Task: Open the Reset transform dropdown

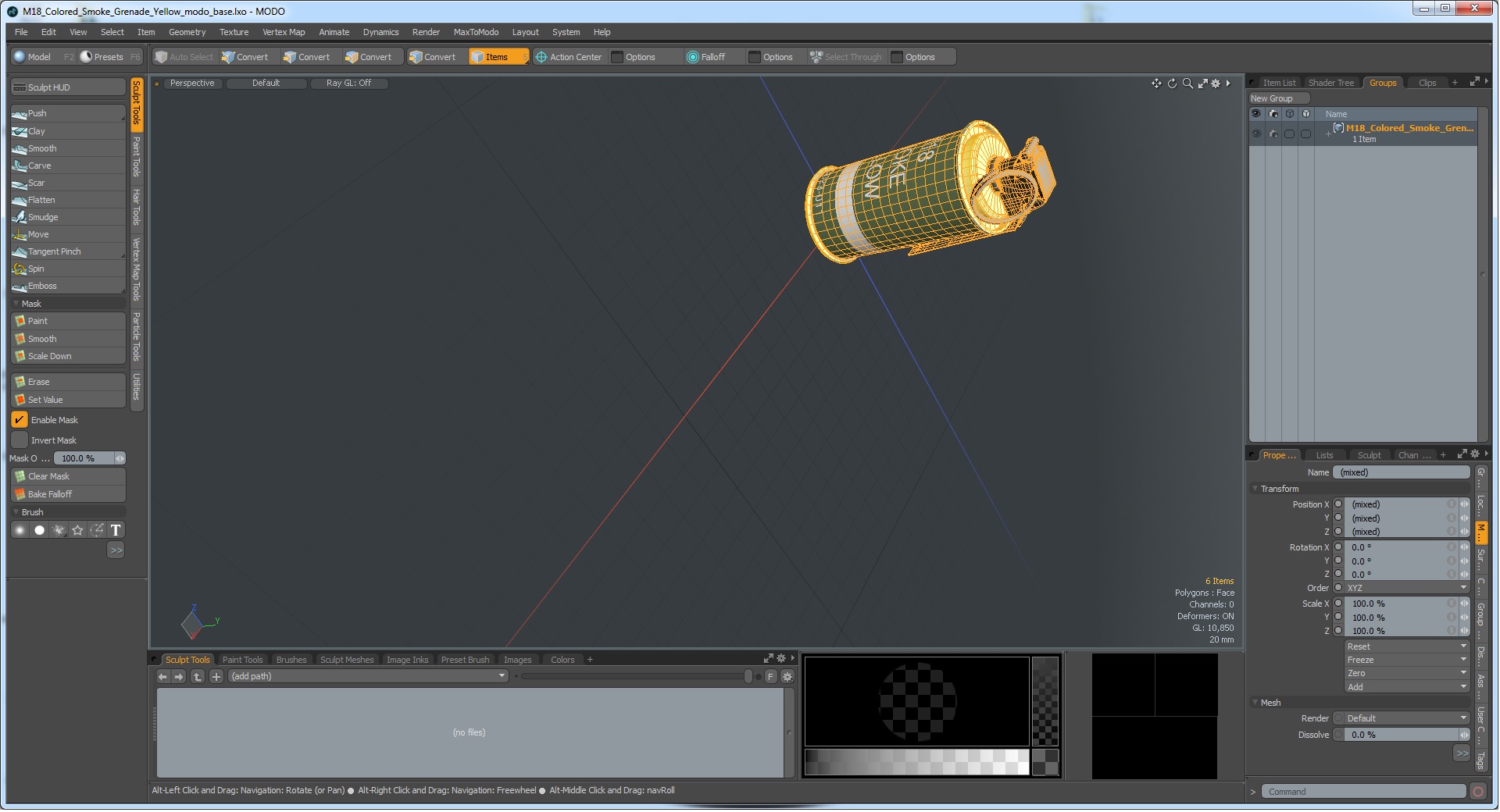Action: point(1407,646)
